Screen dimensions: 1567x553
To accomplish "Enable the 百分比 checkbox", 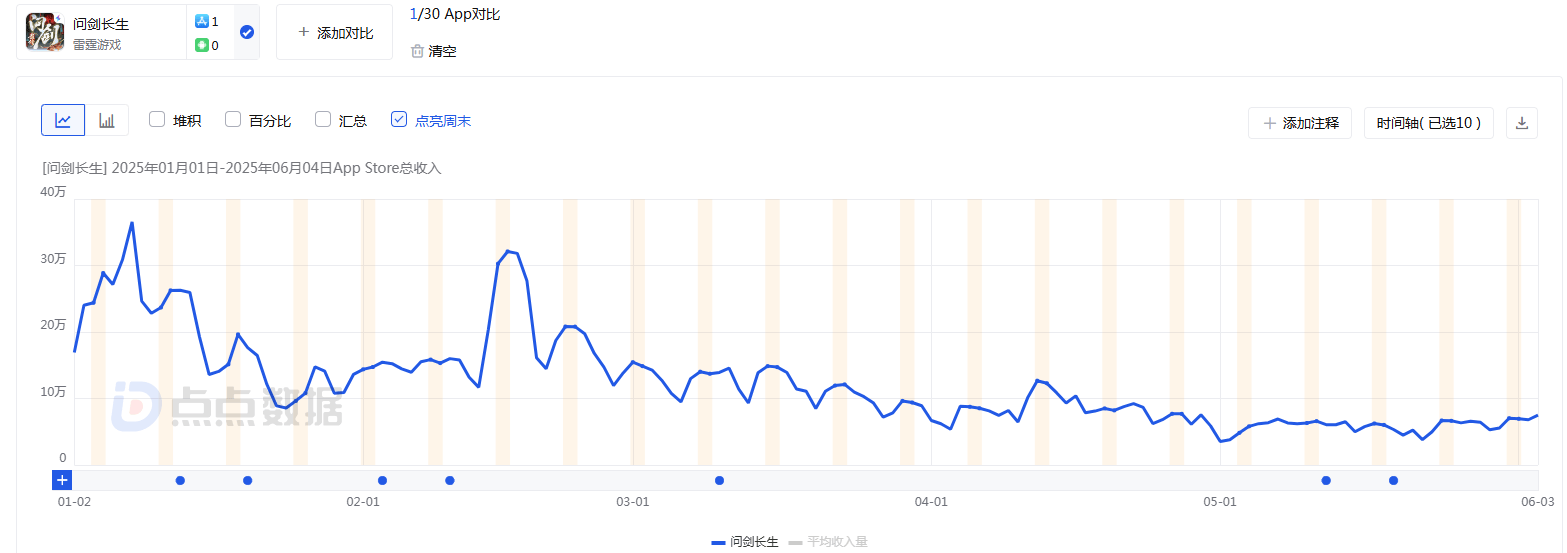I will (x=233, y=119).
